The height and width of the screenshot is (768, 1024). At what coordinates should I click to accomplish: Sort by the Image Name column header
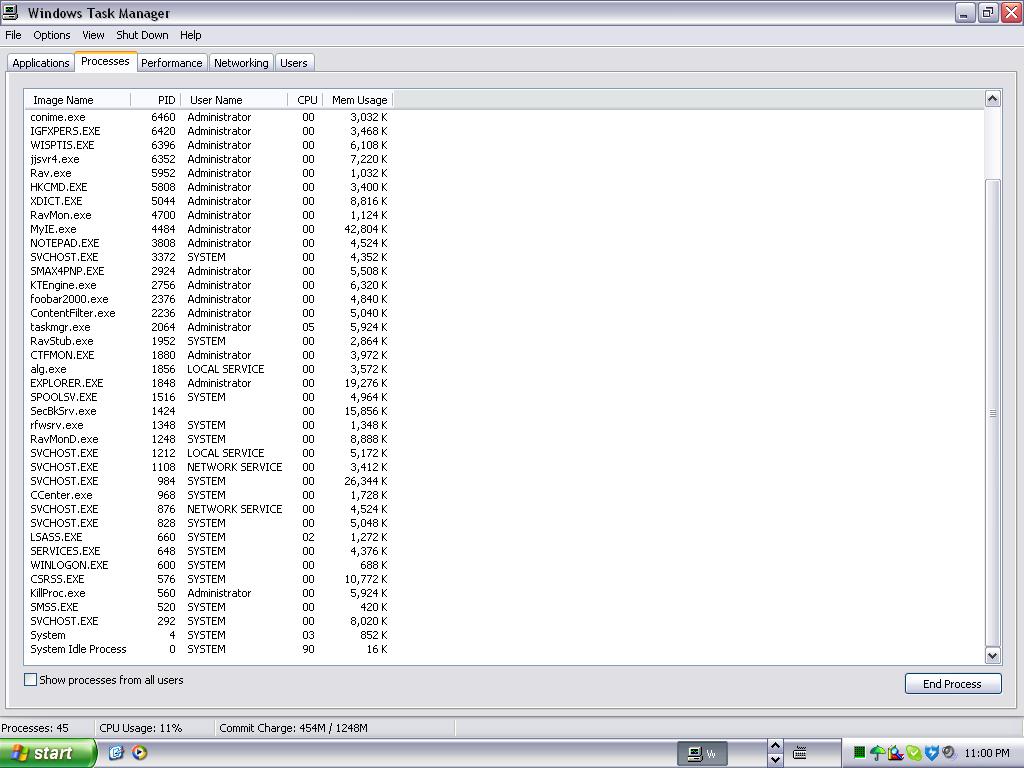(78, 100)
